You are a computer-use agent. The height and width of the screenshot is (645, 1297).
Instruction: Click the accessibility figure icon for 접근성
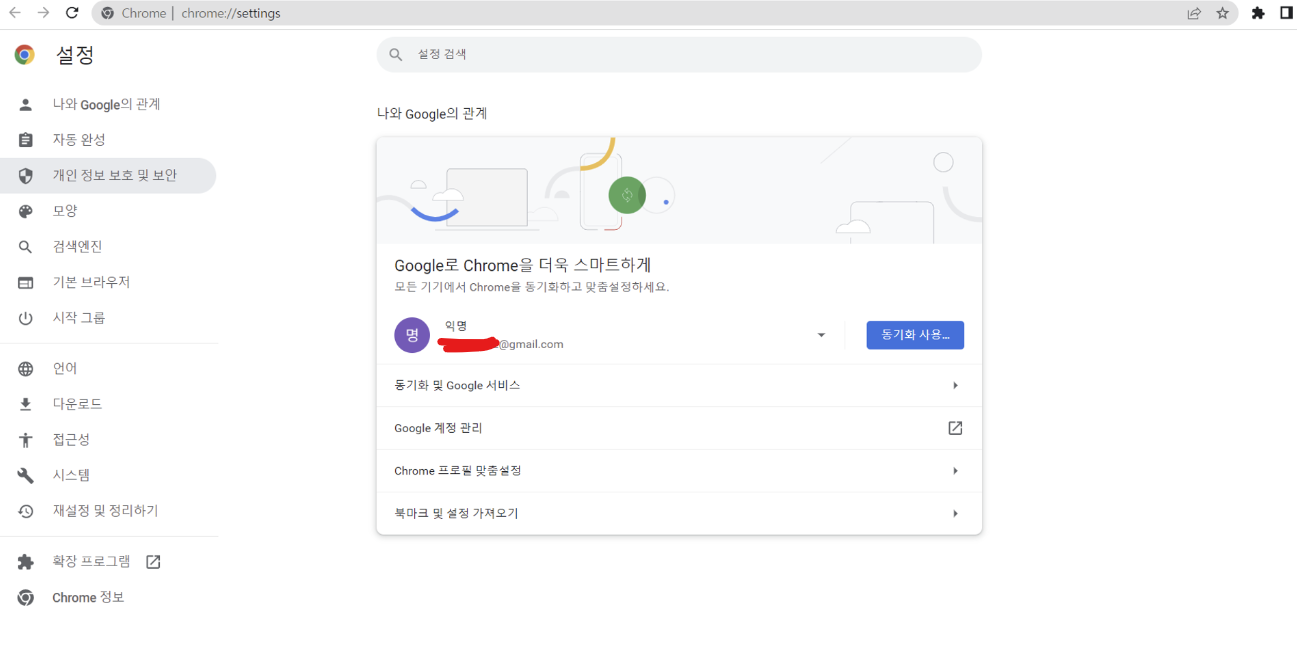26,440
